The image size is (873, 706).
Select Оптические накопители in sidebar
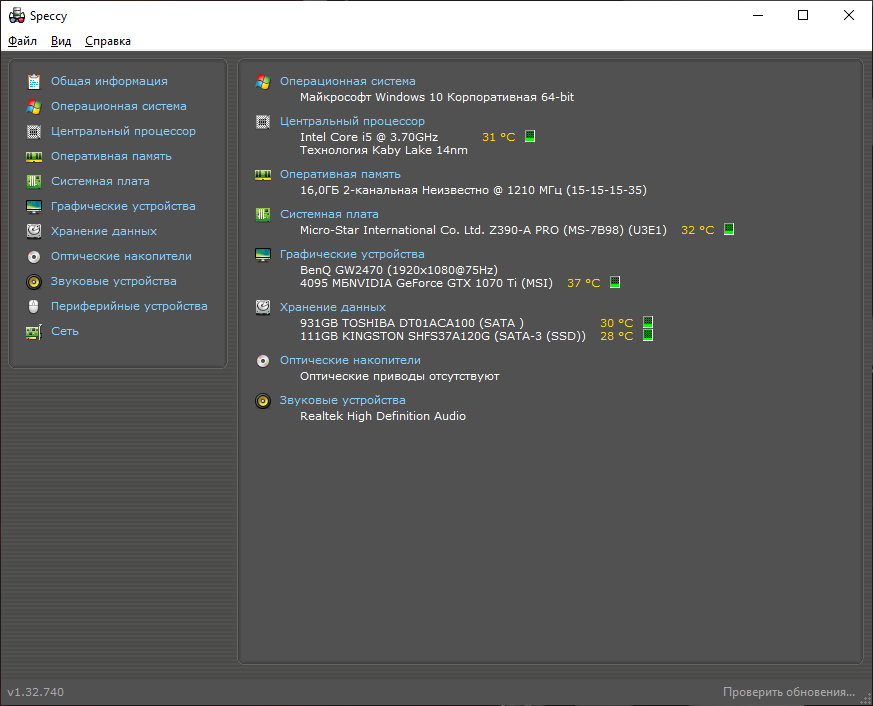tap(121, 256)
